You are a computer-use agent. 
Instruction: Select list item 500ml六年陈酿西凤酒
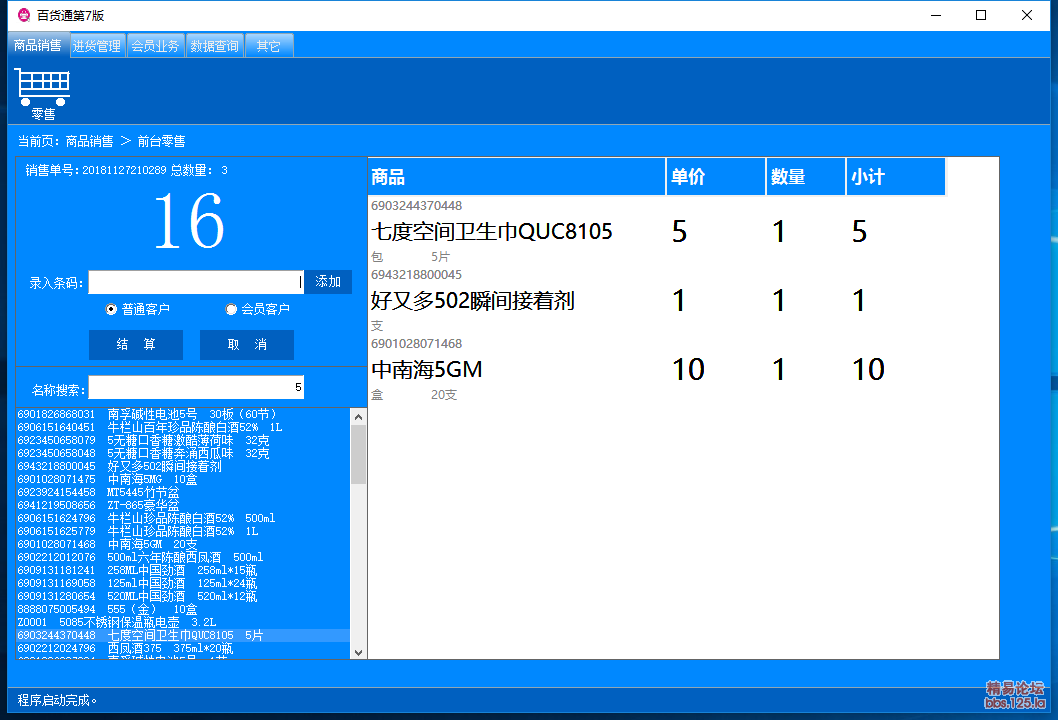pos(182,557)
